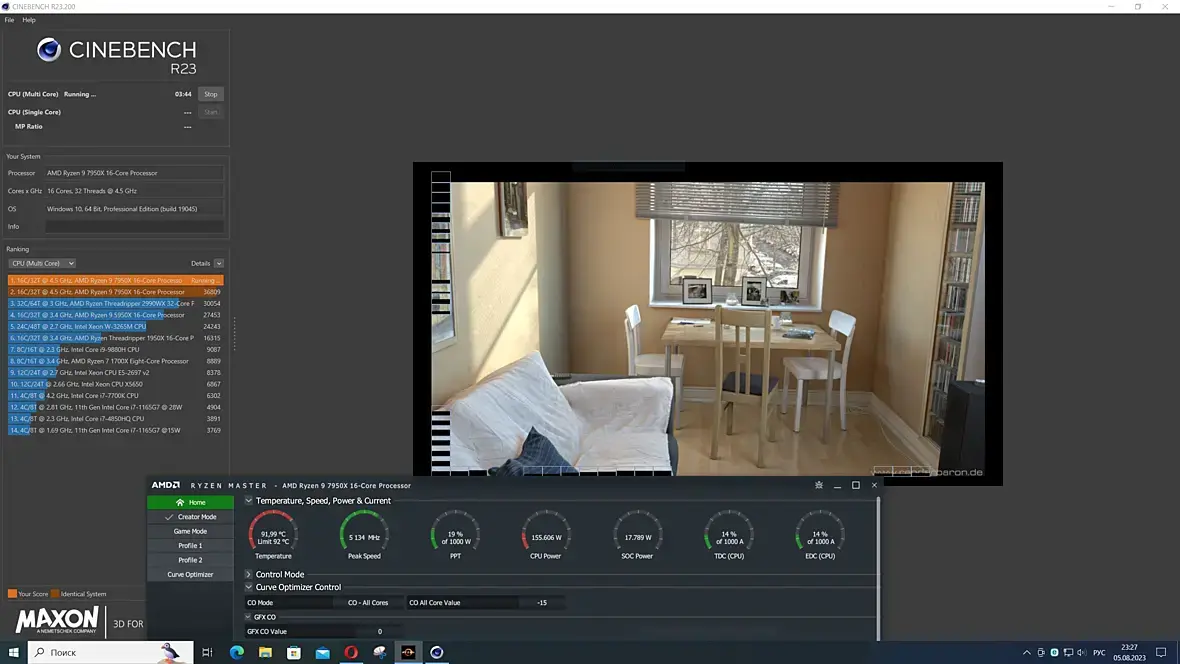Select the Processor field showing AMD Ryzen 9 7950X
1180x664 pixels.
(134, 173)
